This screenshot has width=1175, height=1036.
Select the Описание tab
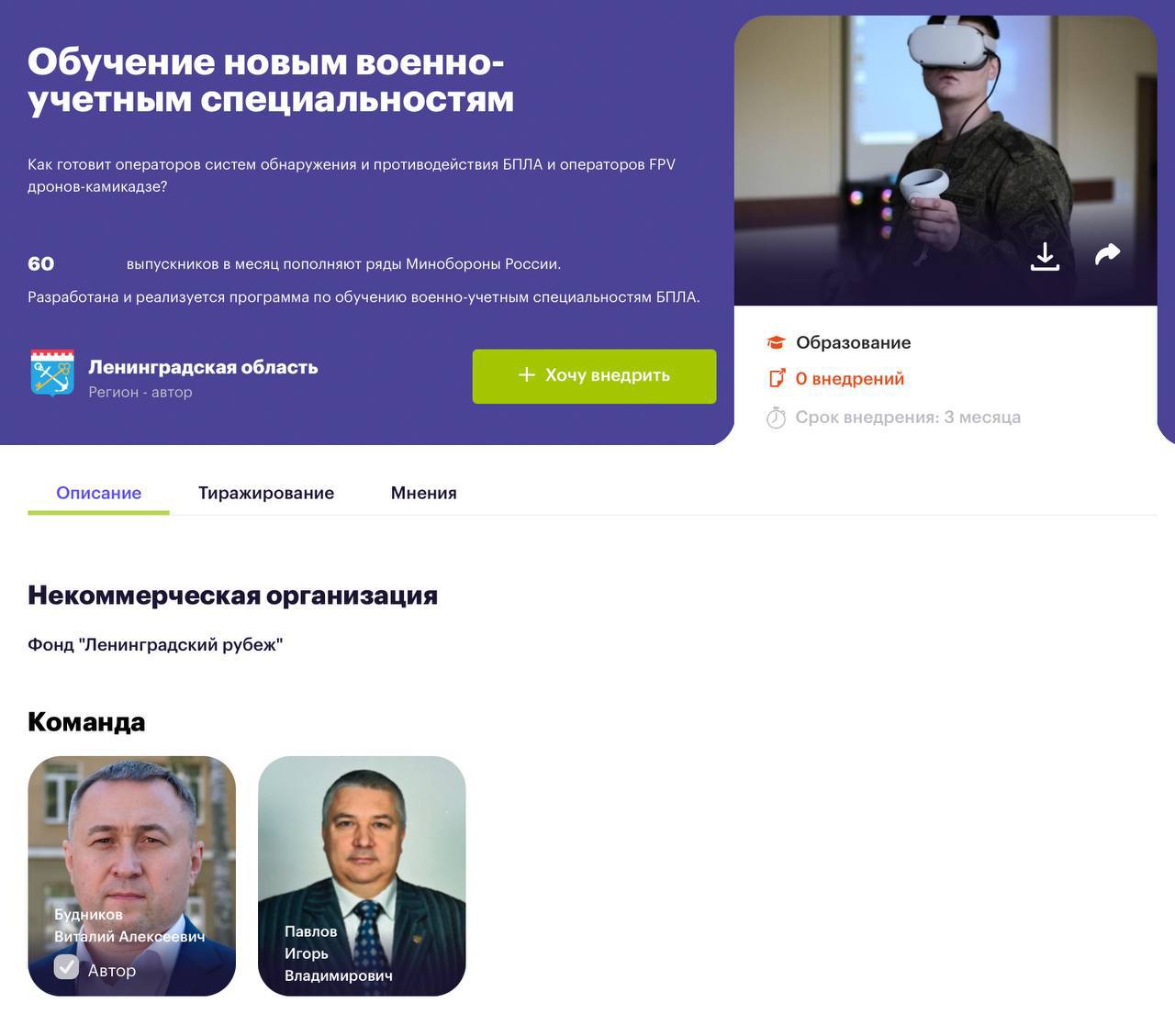point(99,493)
